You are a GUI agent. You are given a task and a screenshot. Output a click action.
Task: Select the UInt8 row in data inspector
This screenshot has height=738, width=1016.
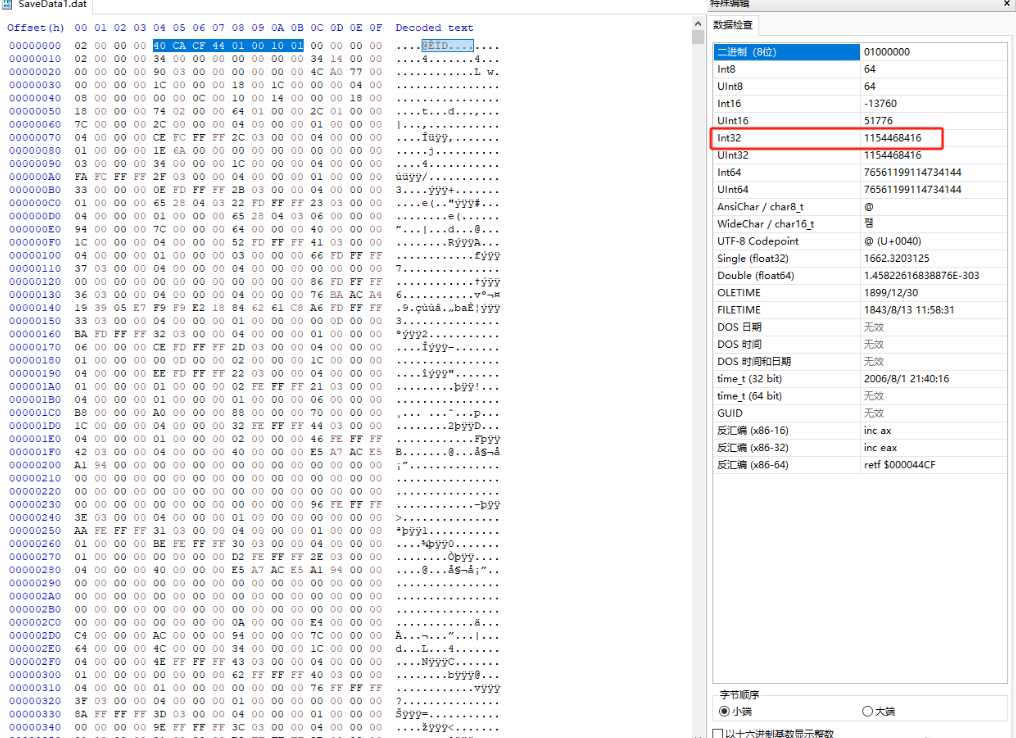(860, 86)
